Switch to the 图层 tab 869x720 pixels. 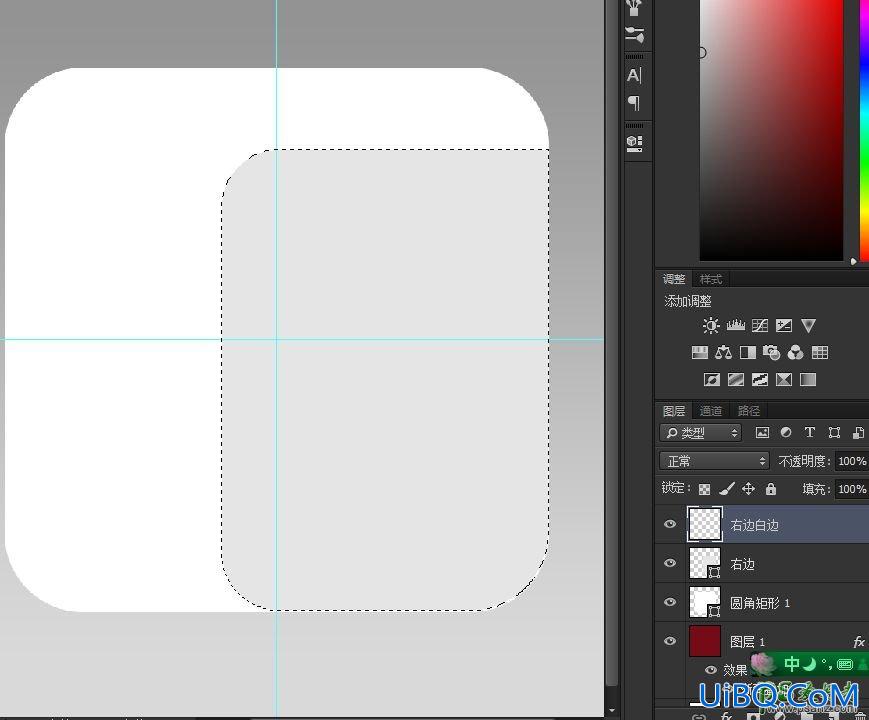[x=674, y=411]
